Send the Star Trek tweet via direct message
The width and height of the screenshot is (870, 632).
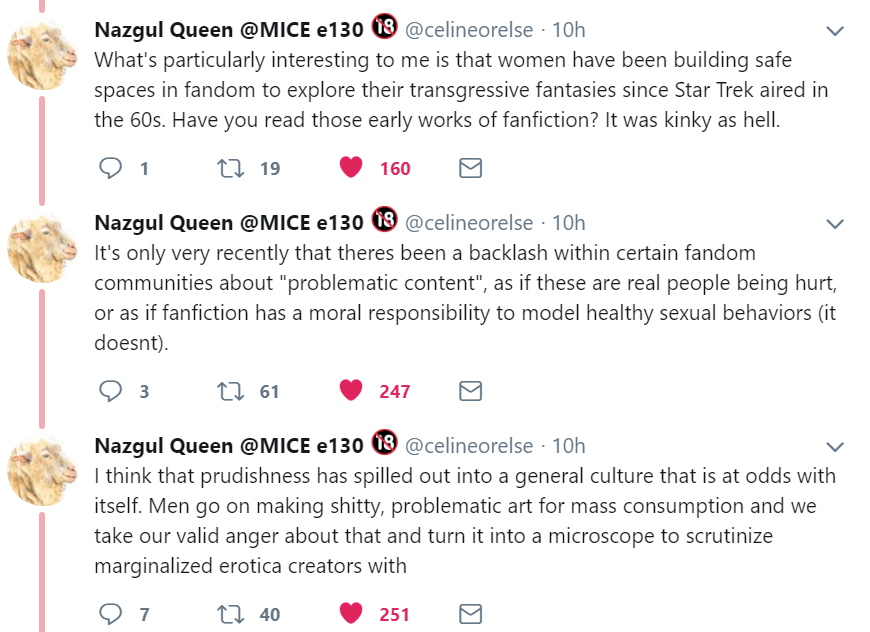pos(470,168)
